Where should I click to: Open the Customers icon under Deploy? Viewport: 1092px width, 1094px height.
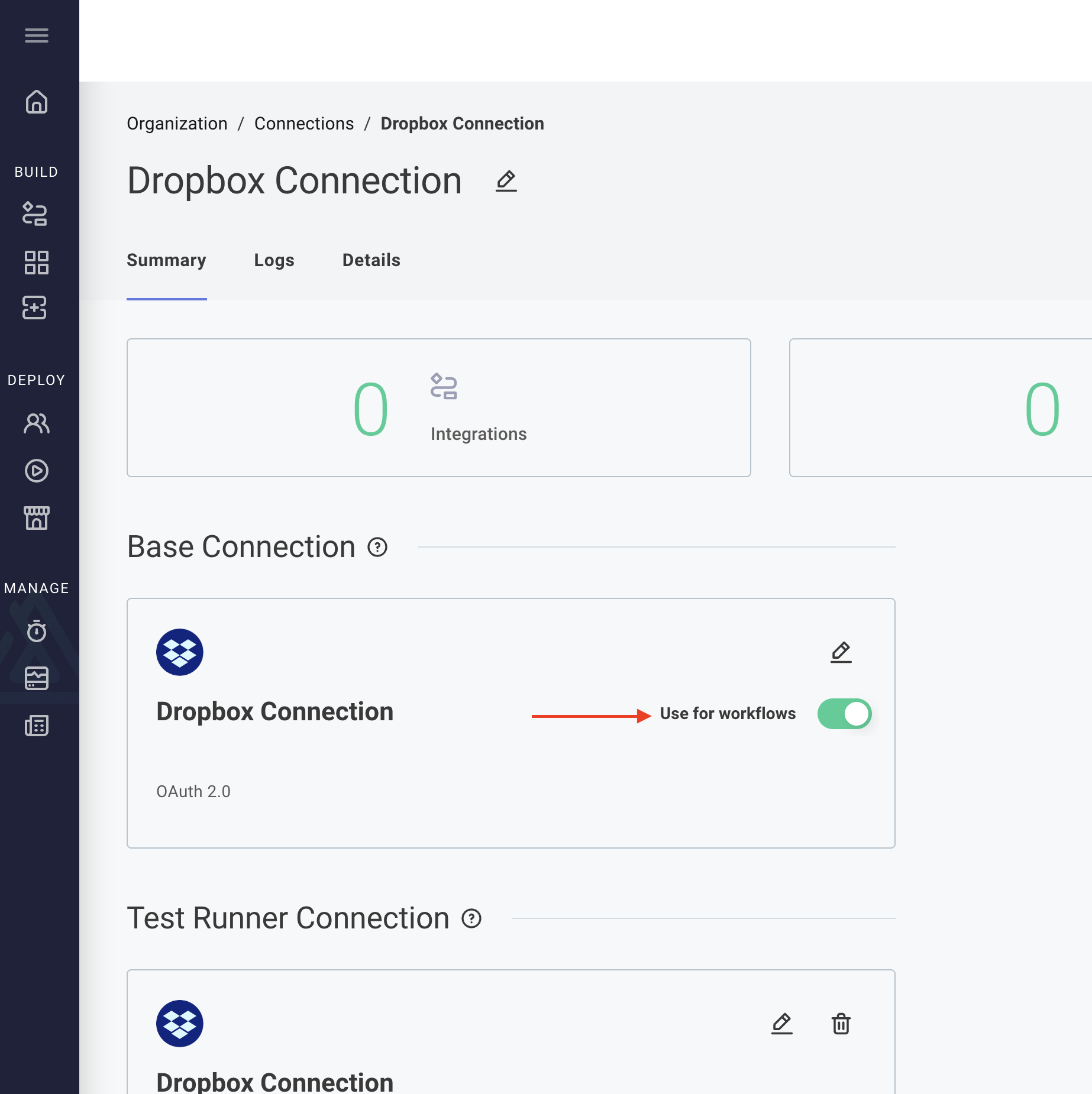[x=35, y=423]
